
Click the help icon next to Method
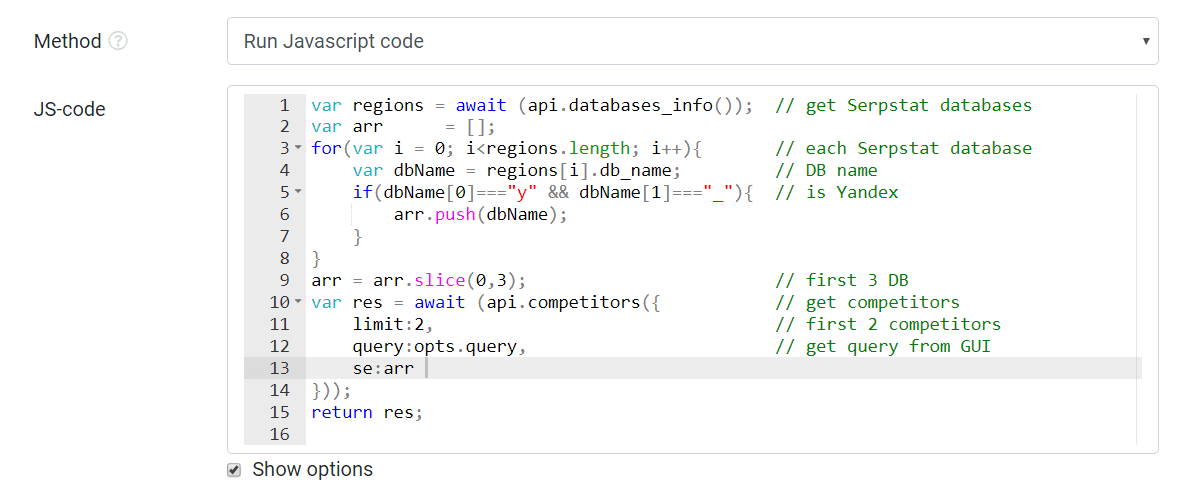pos(118,41)
